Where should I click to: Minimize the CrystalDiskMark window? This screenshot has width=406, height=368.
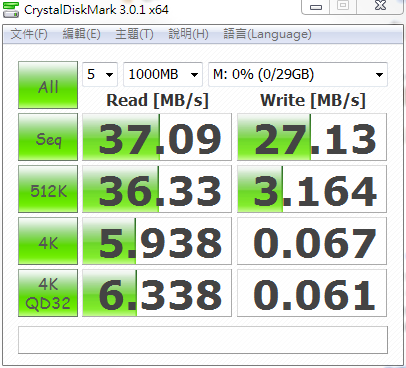316,6
